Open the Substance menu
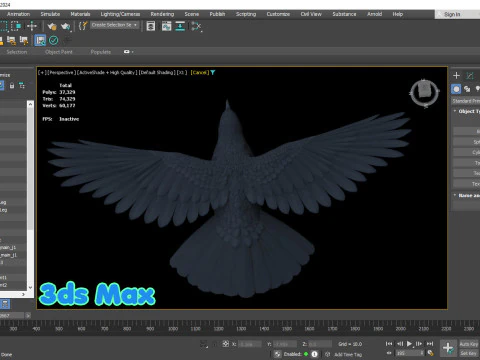Screen dimensions: 480x360 click(x=344, y=14)
